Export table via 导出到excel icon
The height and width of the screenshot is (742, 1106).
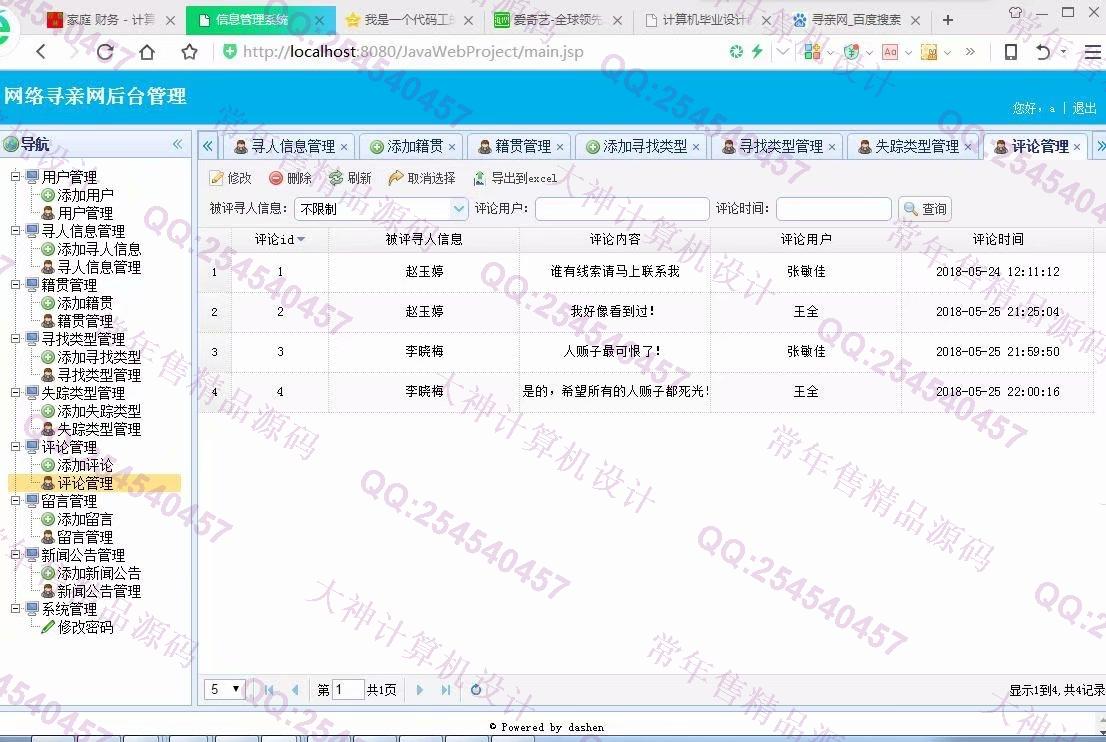coord(480,178)
